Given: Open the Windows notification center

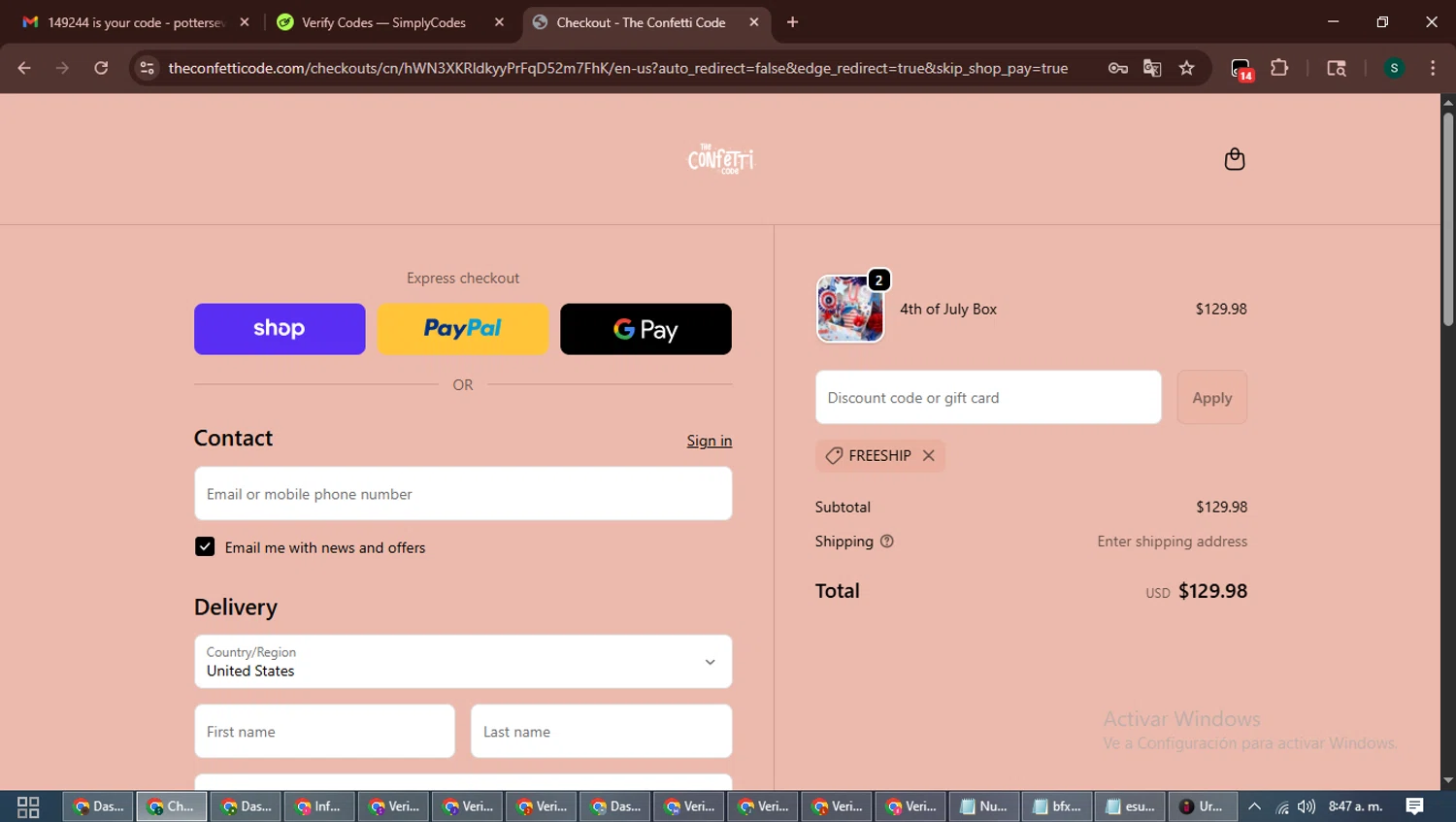Looking at the screenshot, I should point(1415,806).
